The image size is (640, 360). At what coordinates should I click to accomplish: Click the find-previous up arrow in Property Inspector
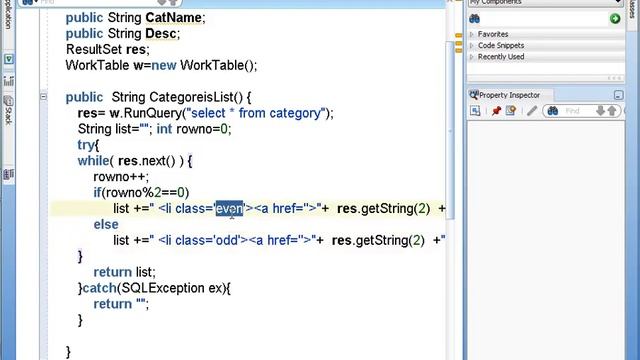pyautogui.click(x=612, y=111)
